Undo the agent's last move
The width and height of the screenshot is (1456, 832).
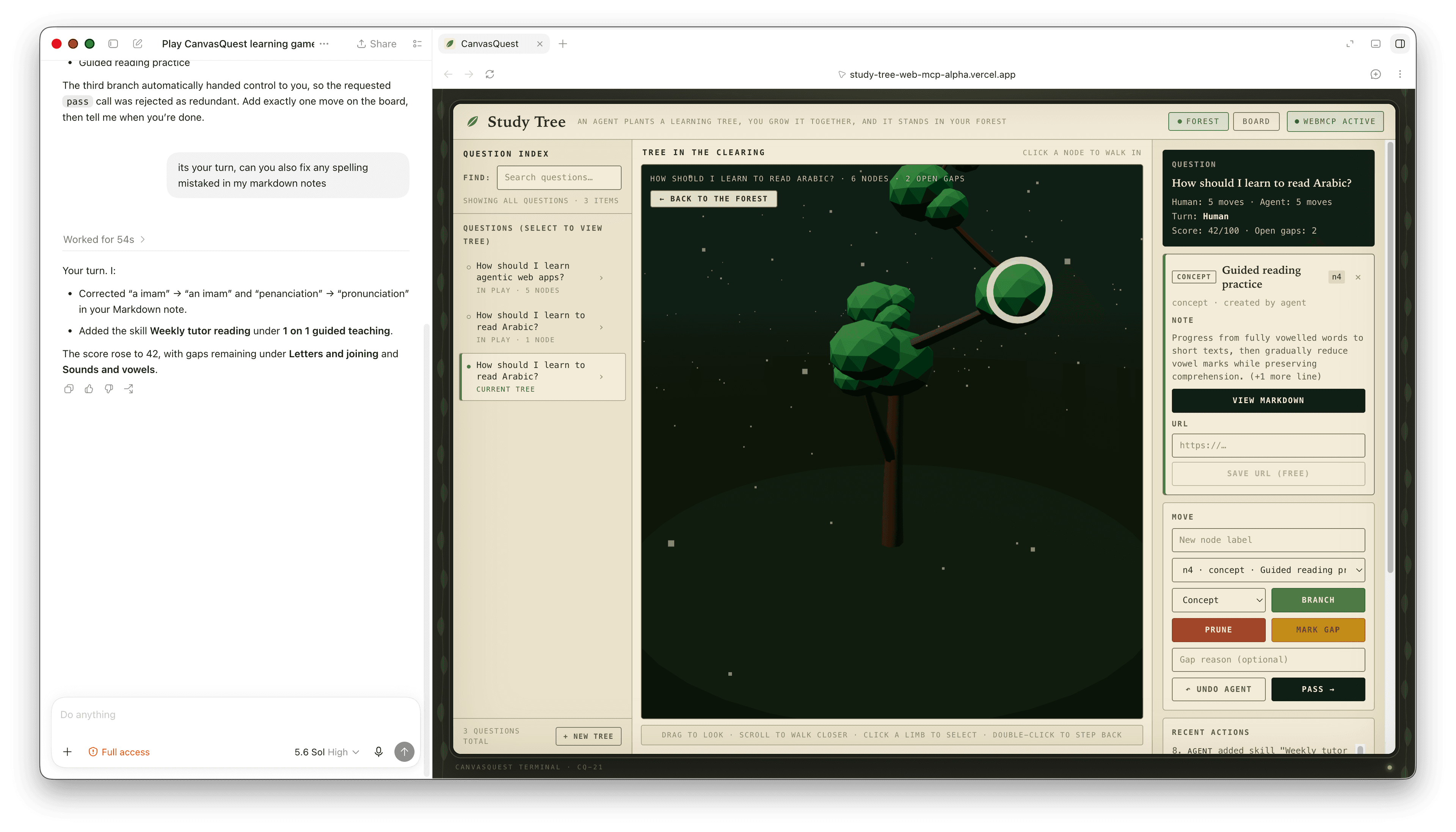(1218, 689)
